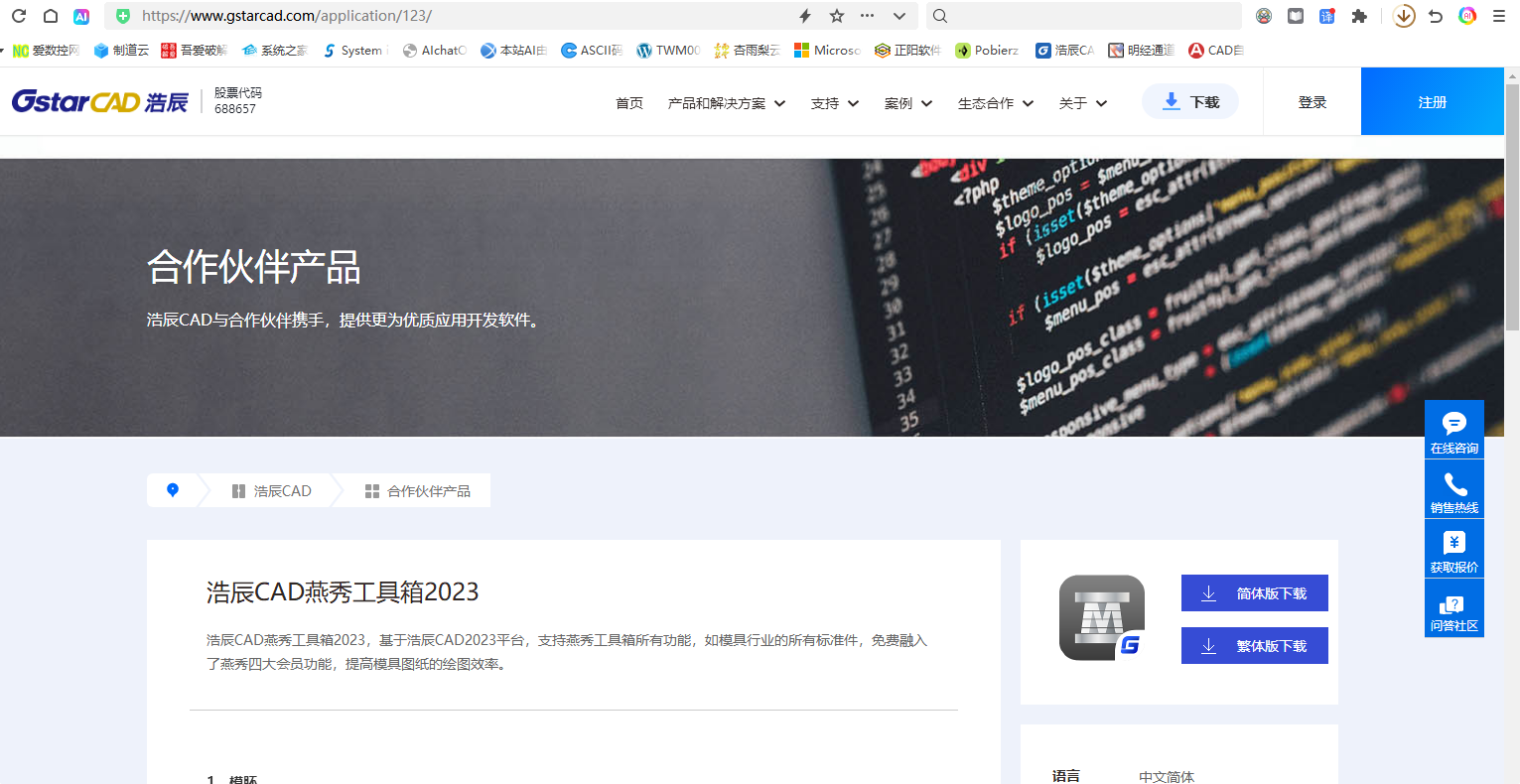Open the extensions puzzle icon
The image size is (1520, 784).
click(x=1359, y=16)
